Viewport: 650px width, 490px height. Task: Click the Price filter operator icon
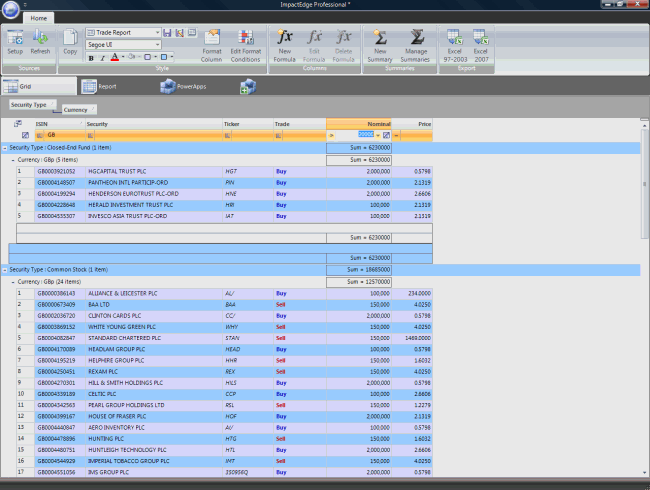(x=396, y=136)
